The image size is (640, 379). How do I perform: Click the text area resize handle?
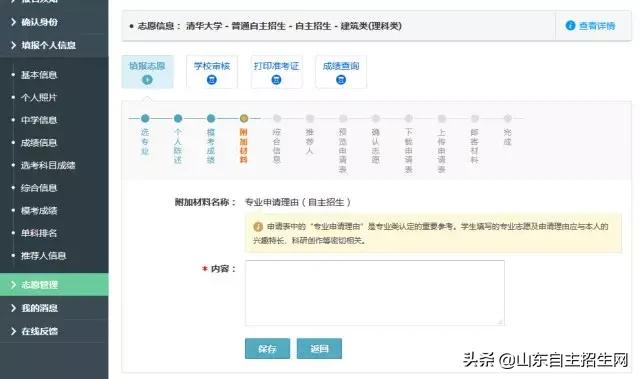click(500, 322)
